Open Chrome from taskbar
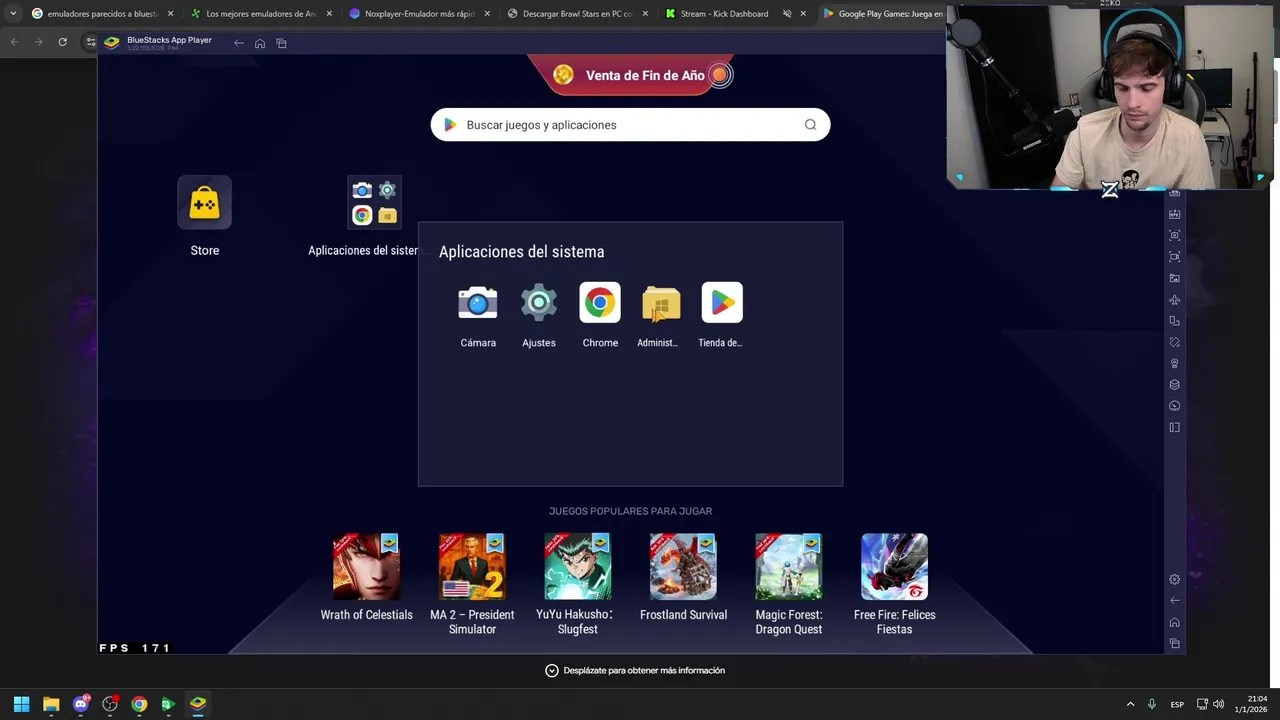The height and width of the screenshot is (720, 1280). pos(139,704)
